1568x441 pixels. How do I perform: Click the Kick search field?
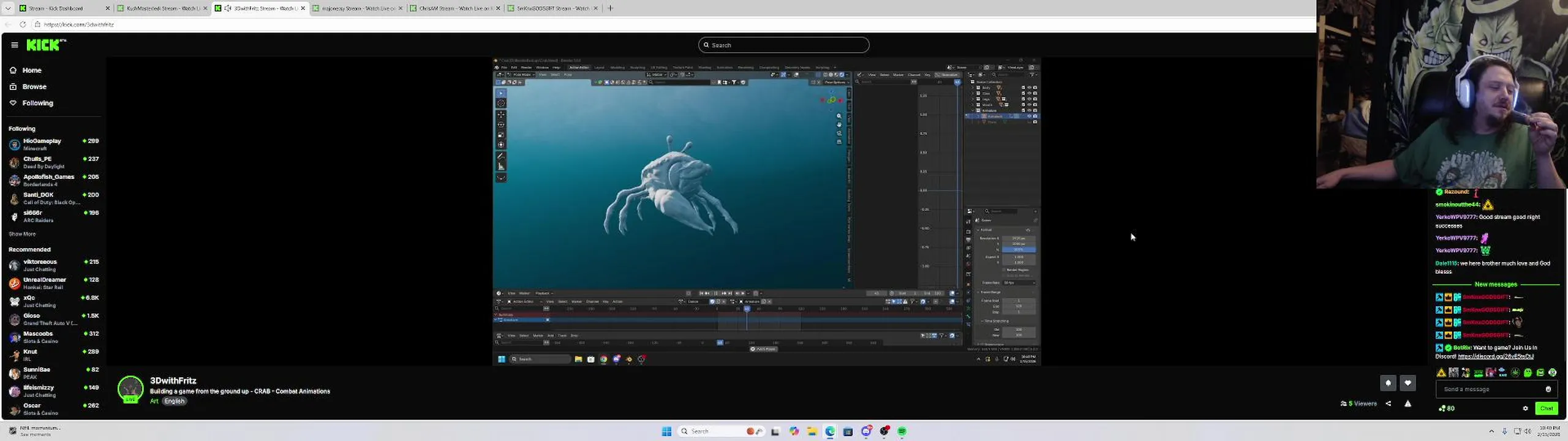(x=783, y=45)
